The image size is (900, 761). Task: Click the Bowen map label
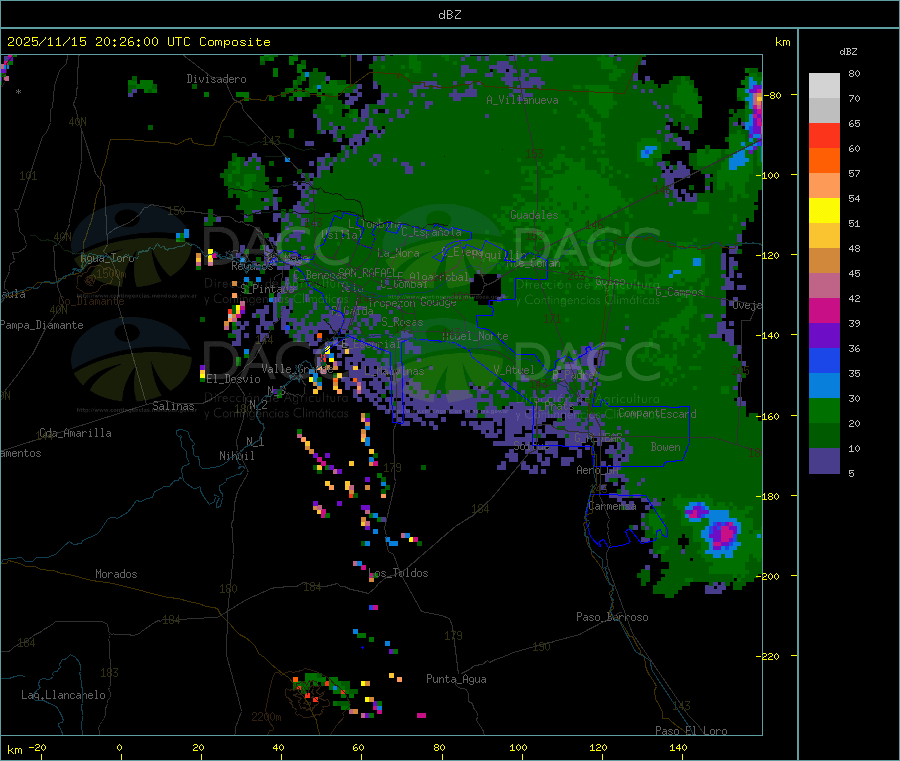point(666,447)
